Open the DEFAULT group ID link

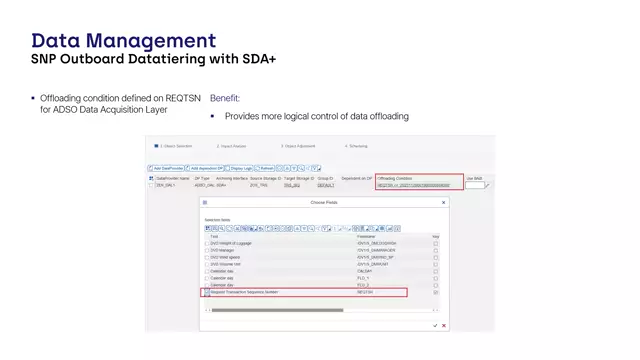(326, 185)
